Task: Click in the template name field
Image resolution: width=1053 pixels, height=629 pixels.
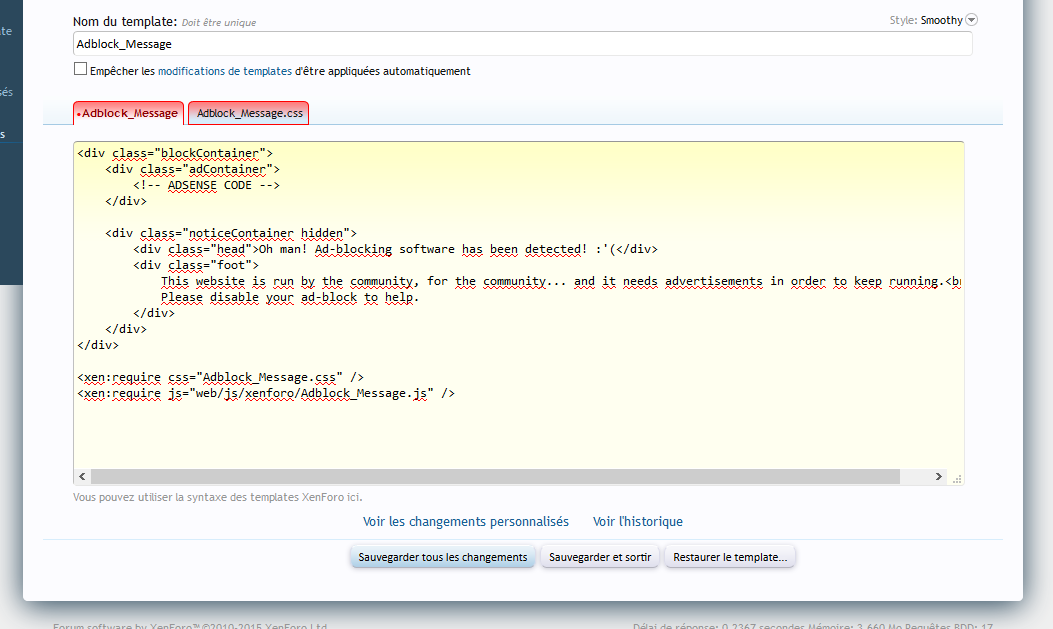Action: tap(522, 44)
